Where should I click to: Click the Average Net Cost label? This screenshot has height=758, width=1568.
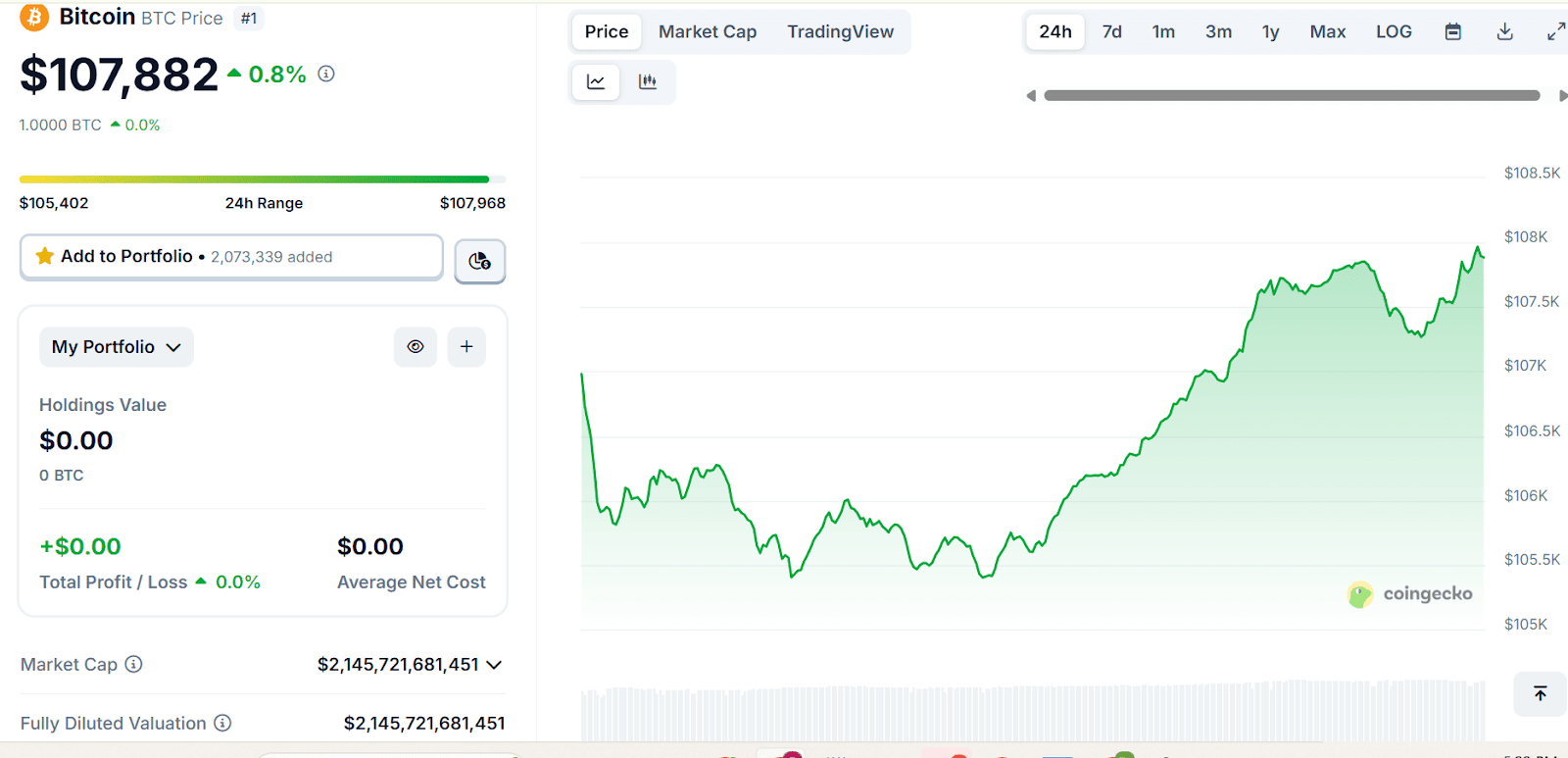coord(412,581)
